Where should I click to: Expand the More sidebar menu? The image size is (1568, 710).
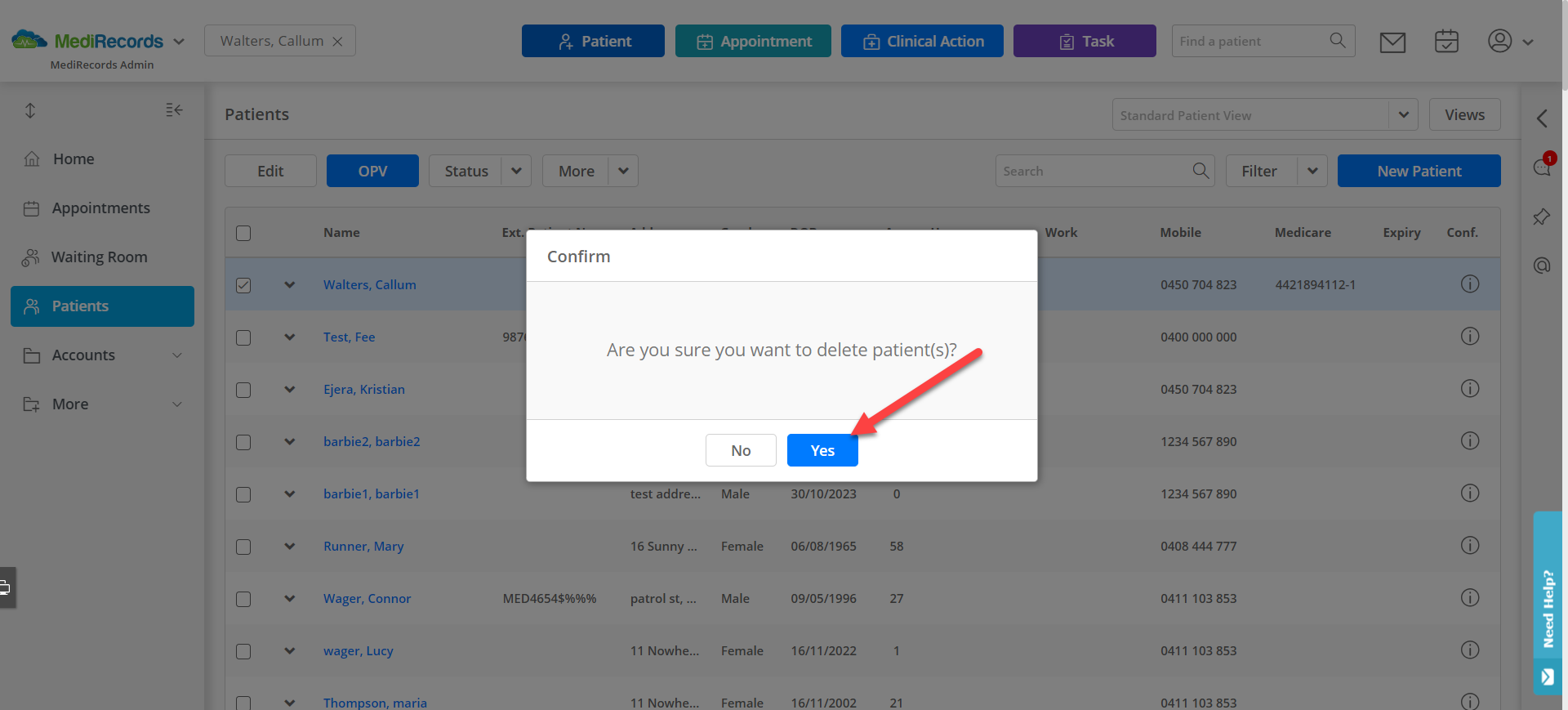pos(102,404)
